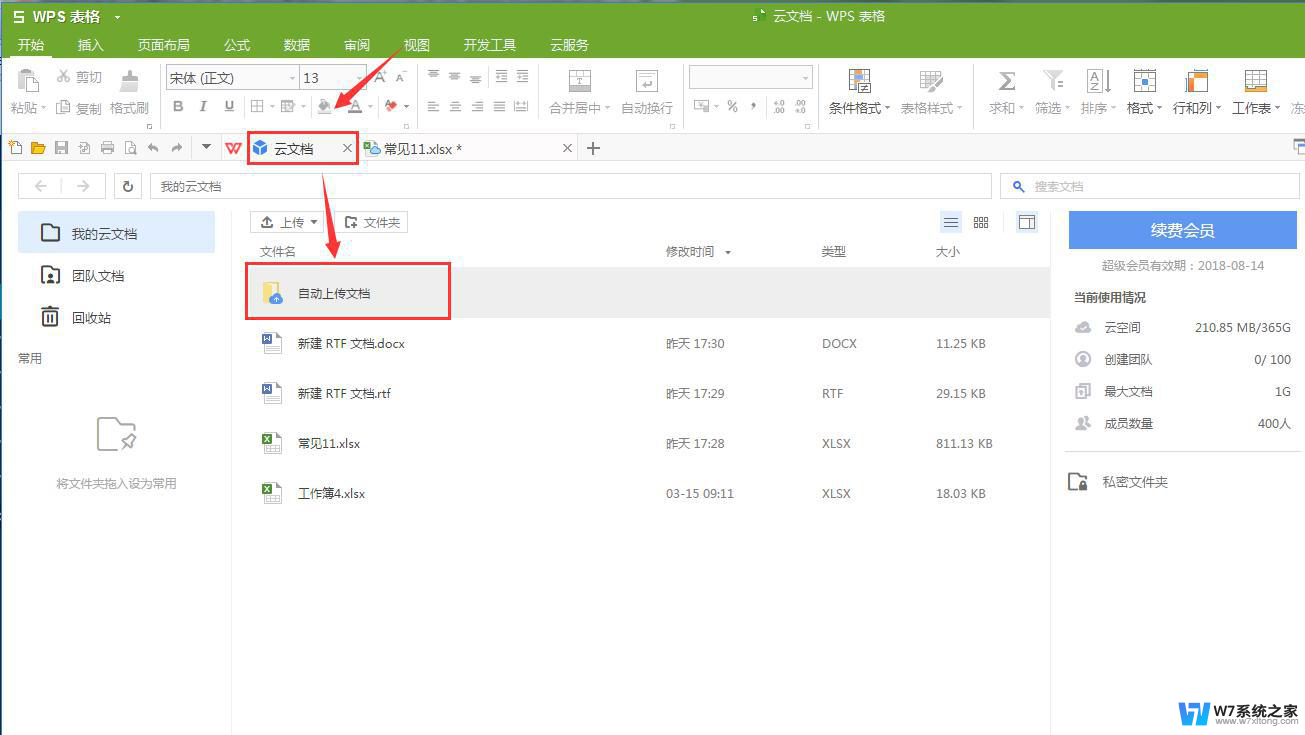Click the cell borders icon
Image resolution: width=1305 pixels, height=735 pixels.
[257, 107]
